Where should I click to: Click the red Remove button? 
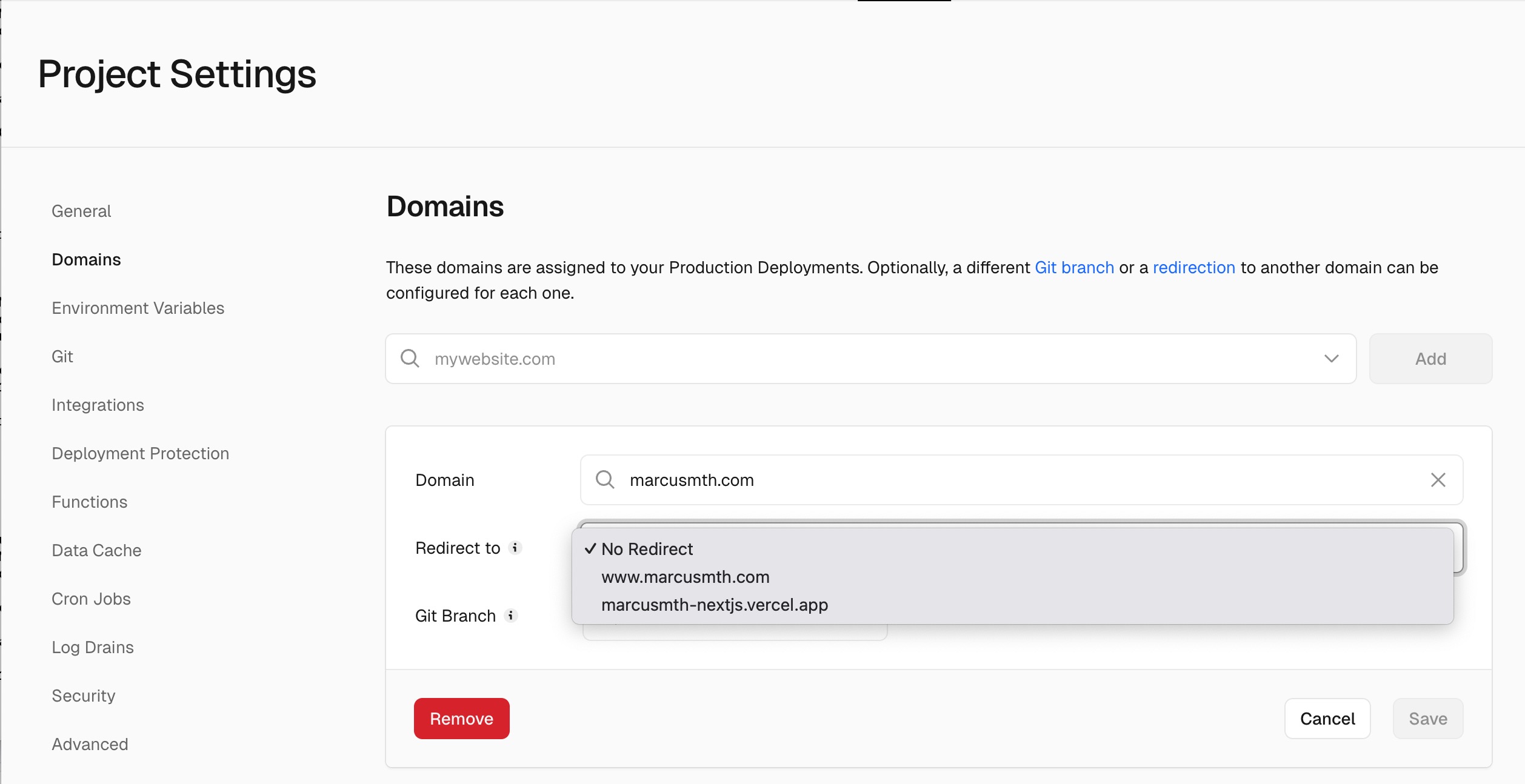[x=461, y=718]
